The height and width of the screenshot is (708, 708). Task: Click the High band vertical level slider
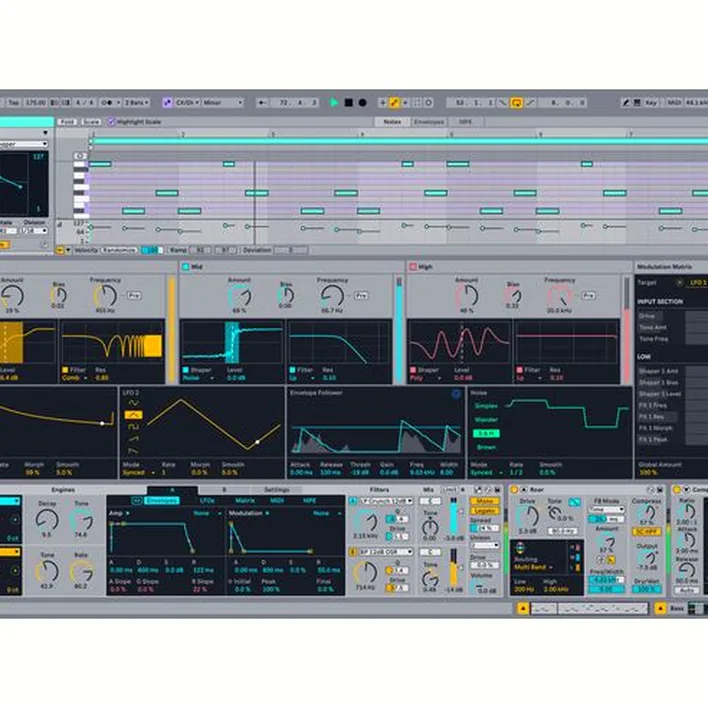626,331
